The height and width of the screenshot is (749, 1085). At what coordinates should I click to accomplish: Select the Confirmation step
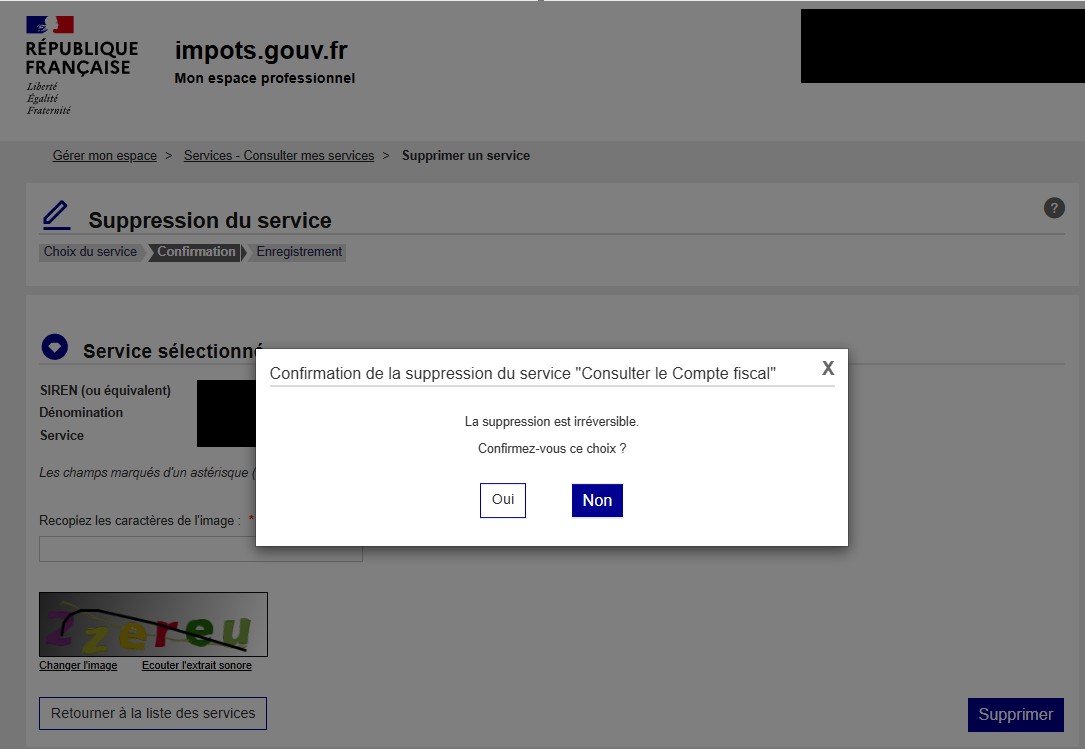pyautogui.click(x=196, y=251)
